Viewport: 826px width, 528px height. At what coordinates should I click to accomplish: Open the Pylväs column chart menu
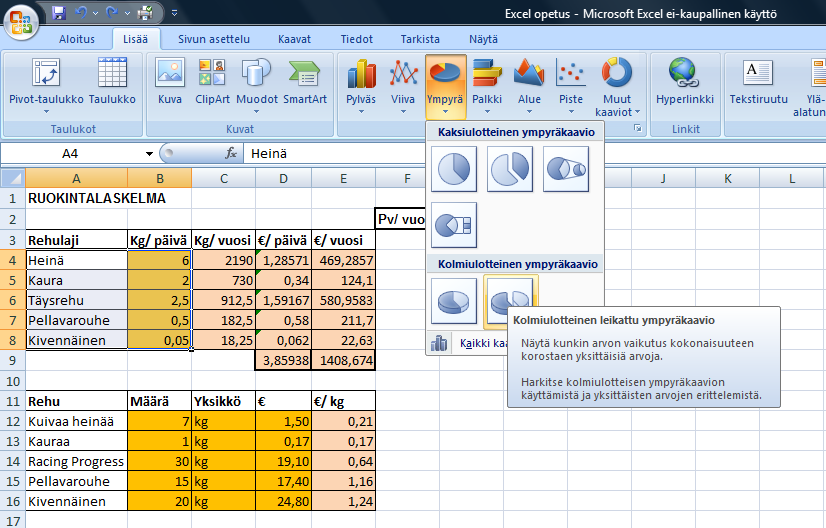[361, 87]
